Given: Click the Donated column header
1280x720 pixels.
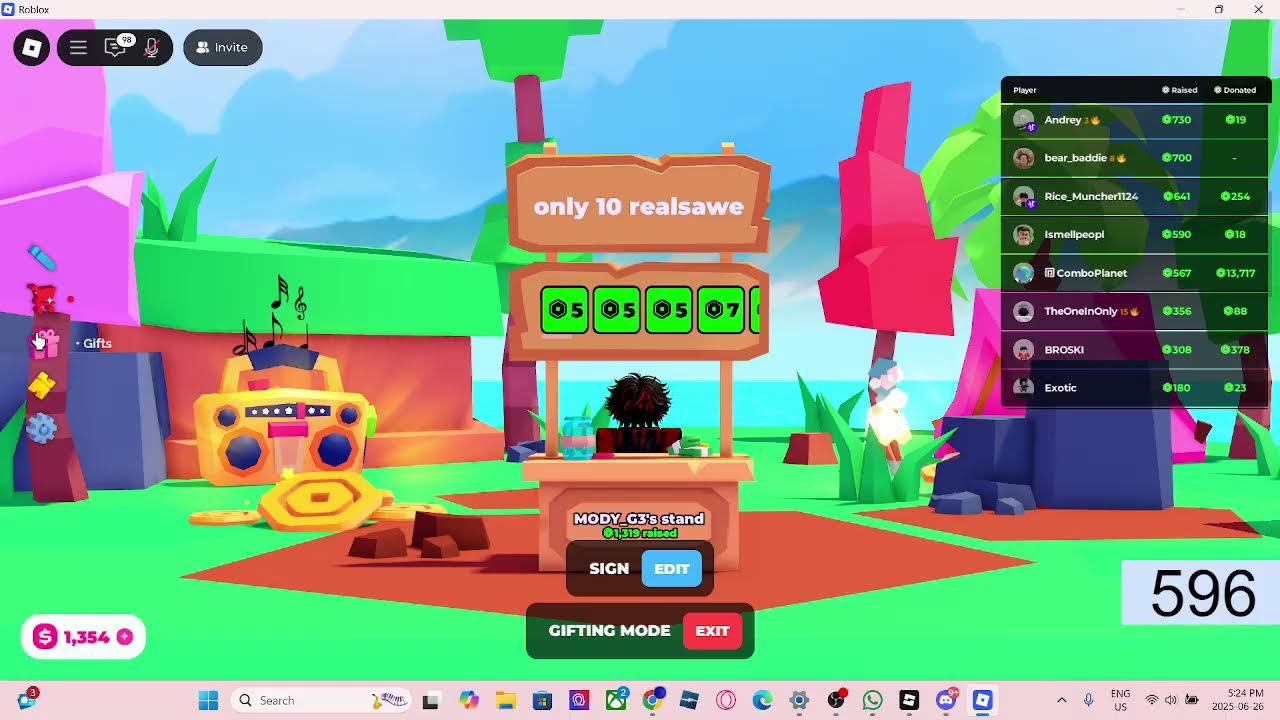Looking at the screenshot, I should (1235, 90).
